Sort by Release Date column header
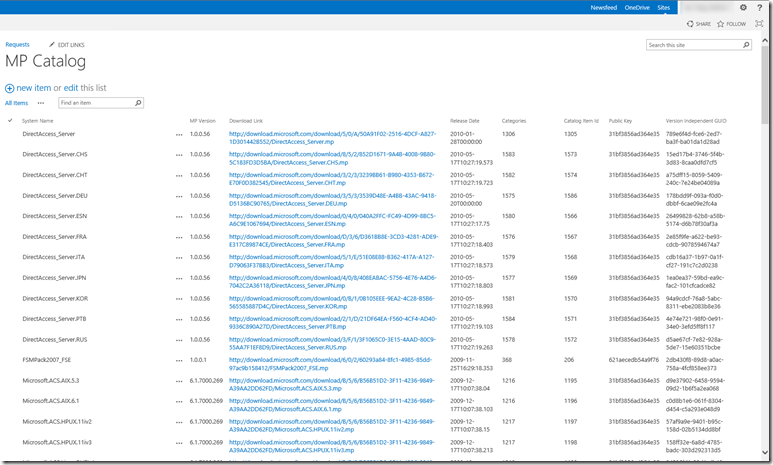 [x=464, y=121]
